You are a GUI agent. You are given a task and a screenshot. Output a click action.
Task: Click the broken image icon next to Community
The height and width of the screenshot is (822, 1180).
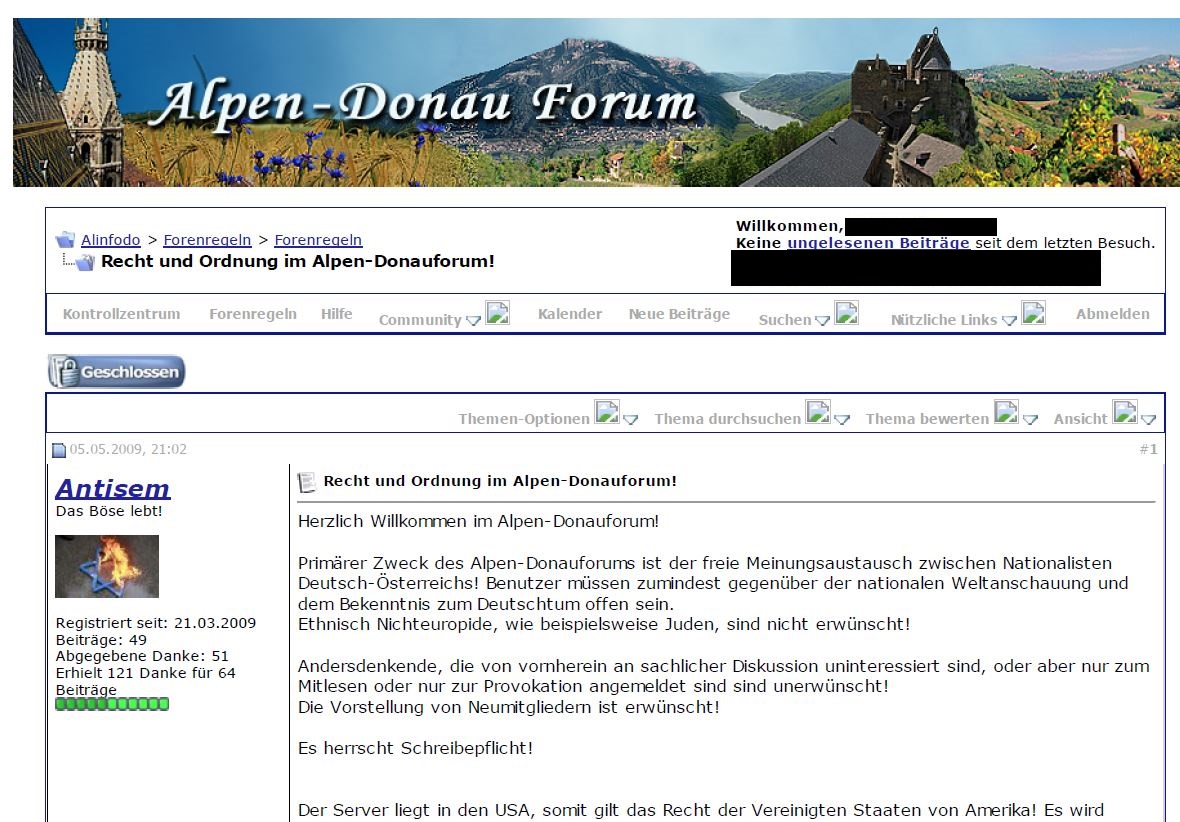[497, 312]
